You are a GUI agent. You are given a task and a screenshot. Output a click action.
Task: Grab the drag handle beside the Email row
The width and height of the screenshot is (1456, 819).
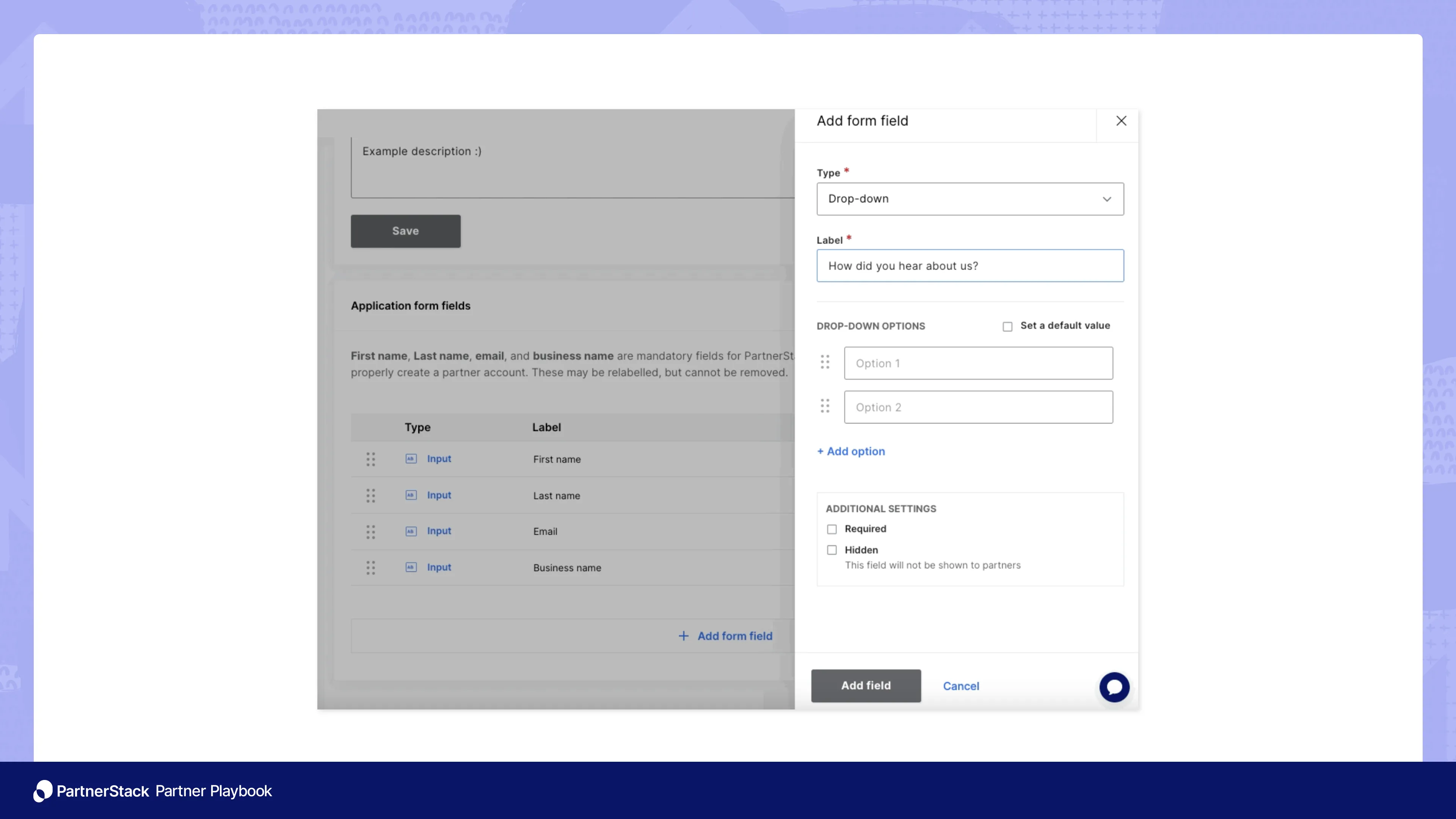[371, 531]
